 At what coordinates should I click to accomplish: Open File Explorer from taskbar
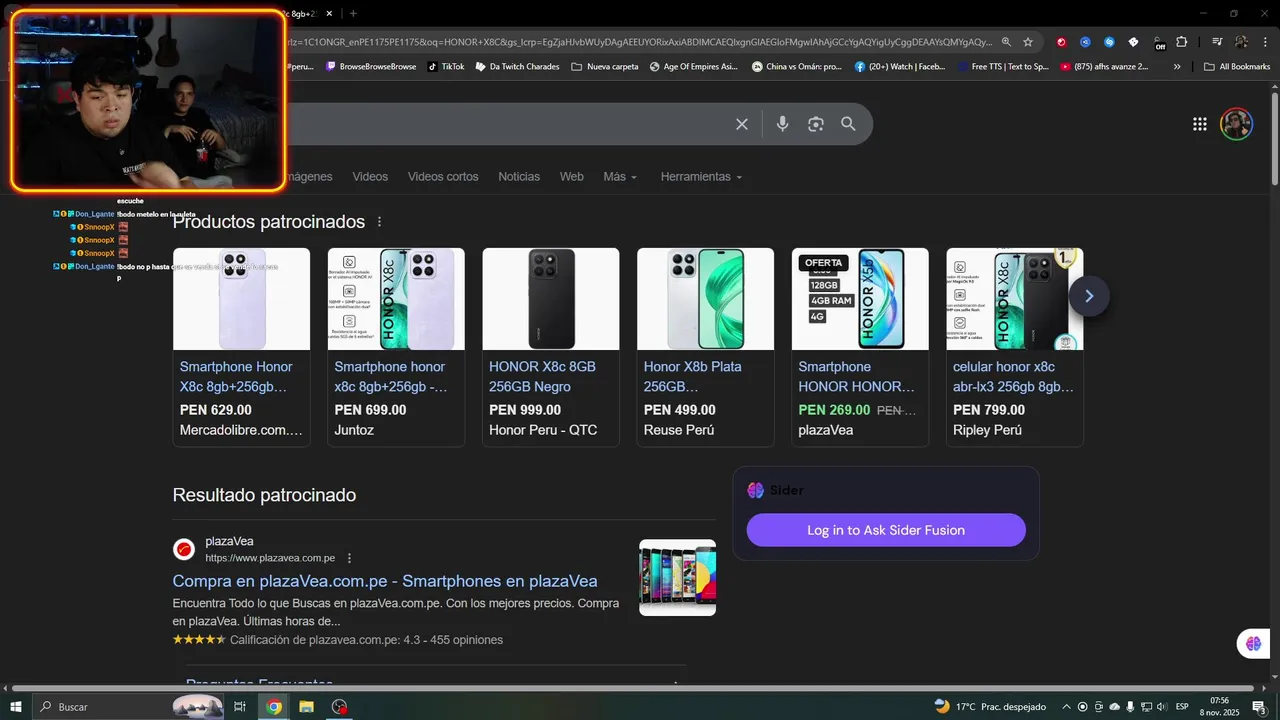tap(306, 707)
